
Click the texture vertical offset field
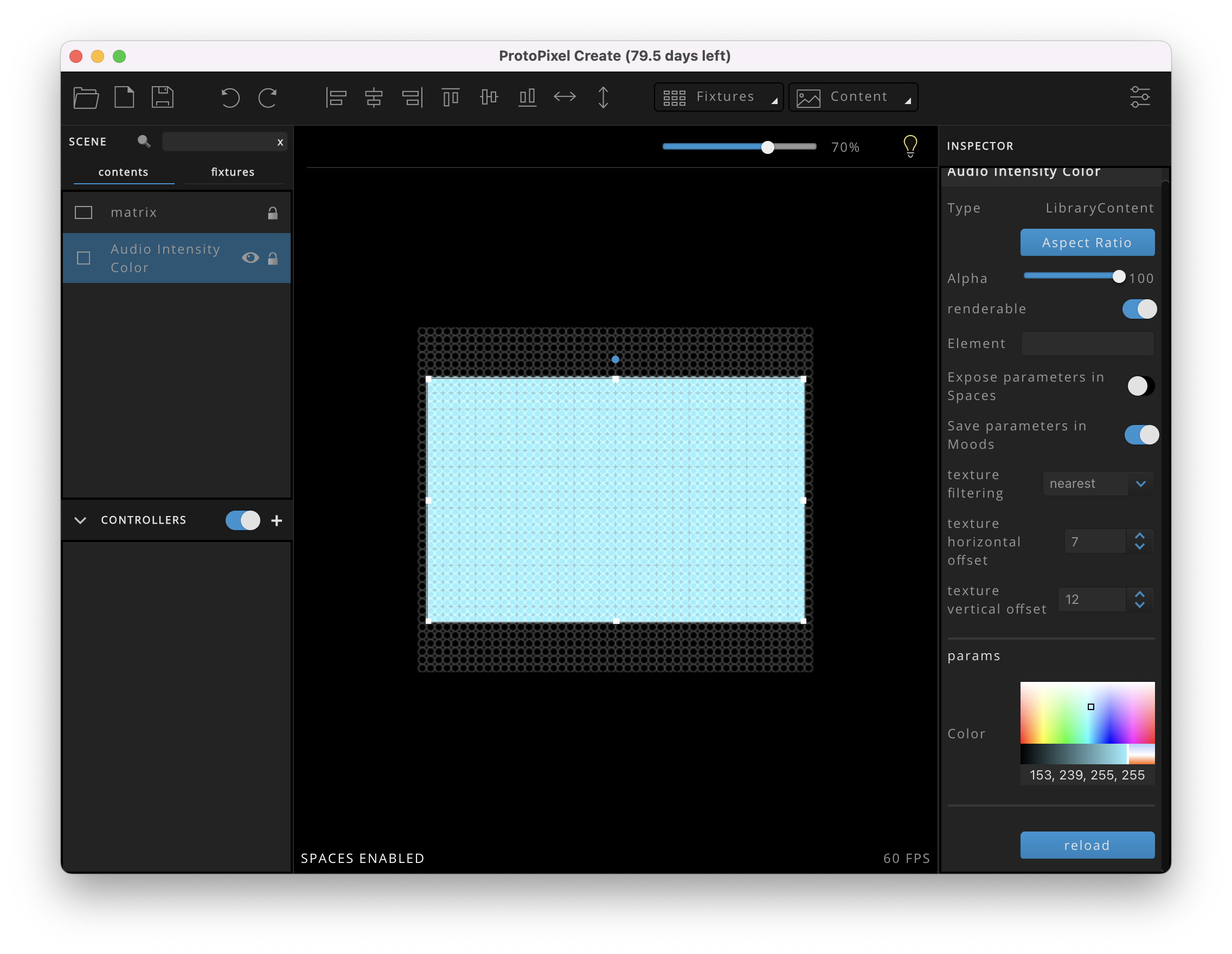pos(1092,600)
